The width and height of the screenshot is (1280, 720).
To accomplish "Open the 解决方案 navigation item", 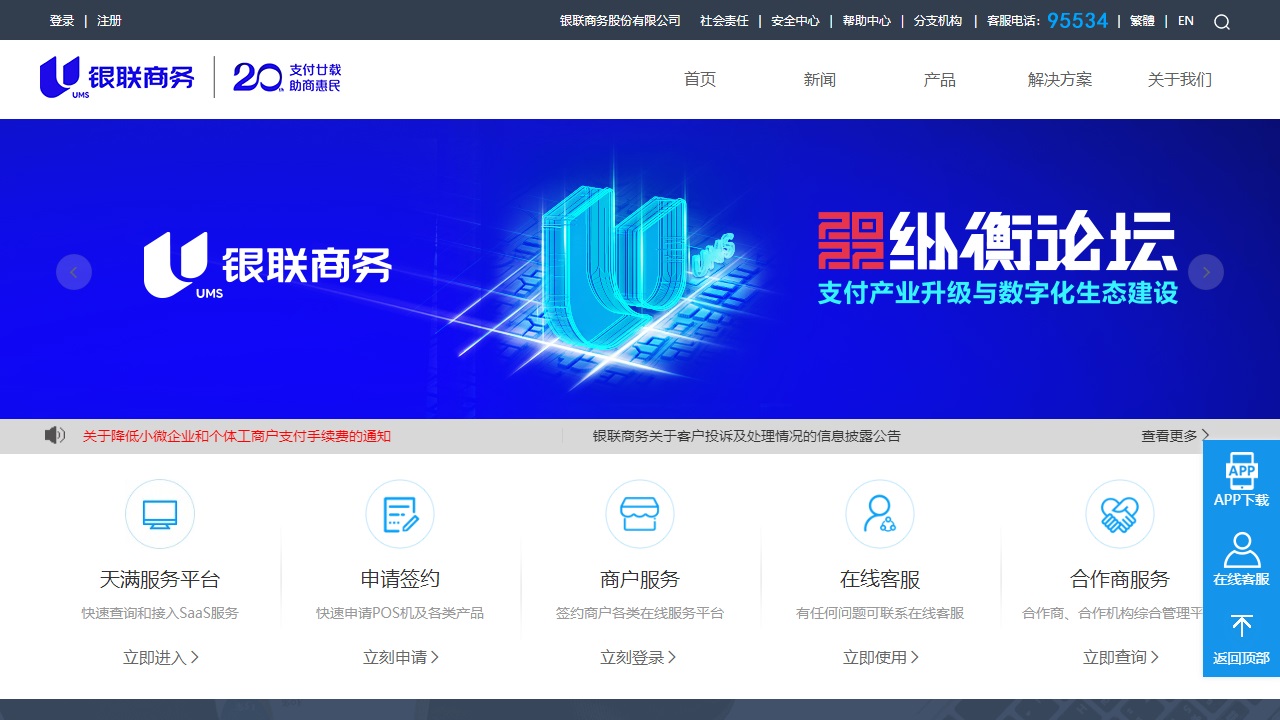I will (x=1060, y=80).
